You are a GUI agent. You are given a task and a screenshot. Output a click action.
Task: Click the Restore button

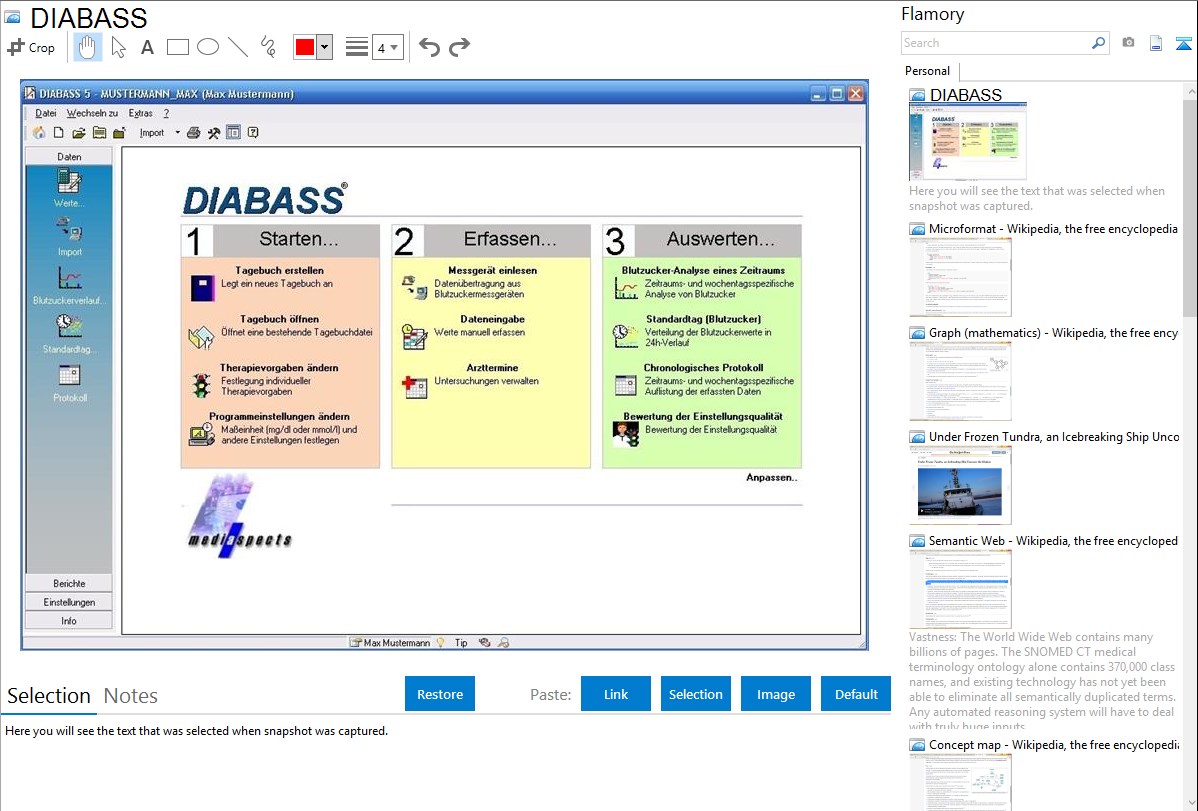click(440, 694)
